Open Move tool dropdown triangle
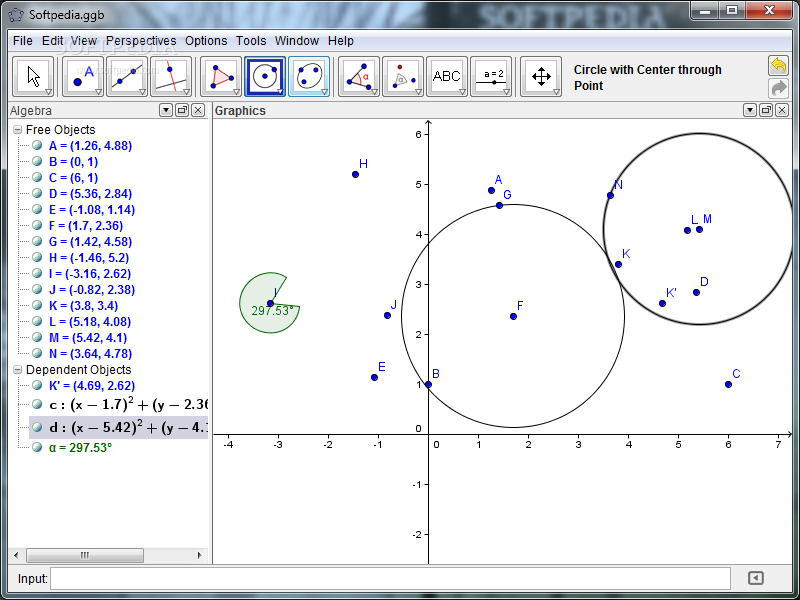The width and height of the screenshot is (800, 600). click(x=48, y=92)
